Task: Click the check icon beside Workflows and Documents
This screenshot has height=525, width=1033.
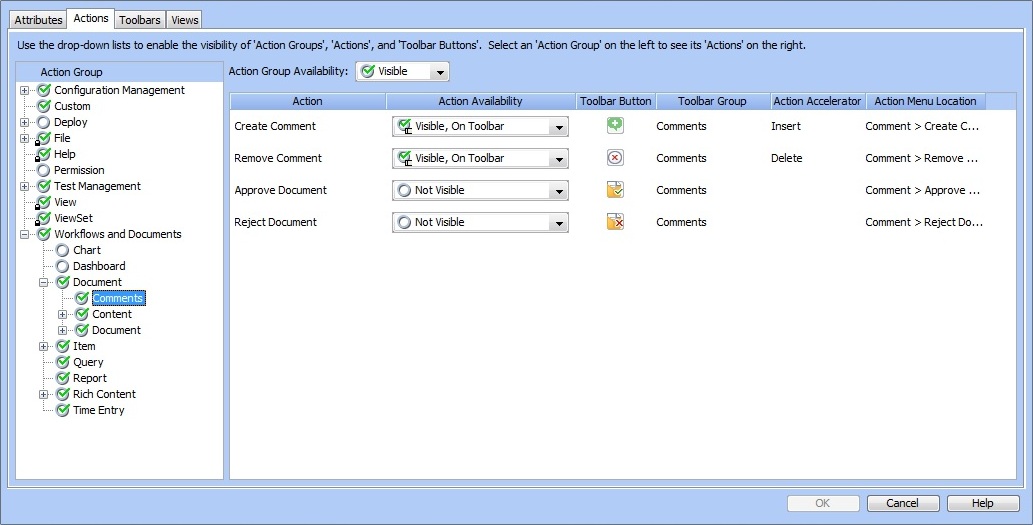Action: pos(44,234)
